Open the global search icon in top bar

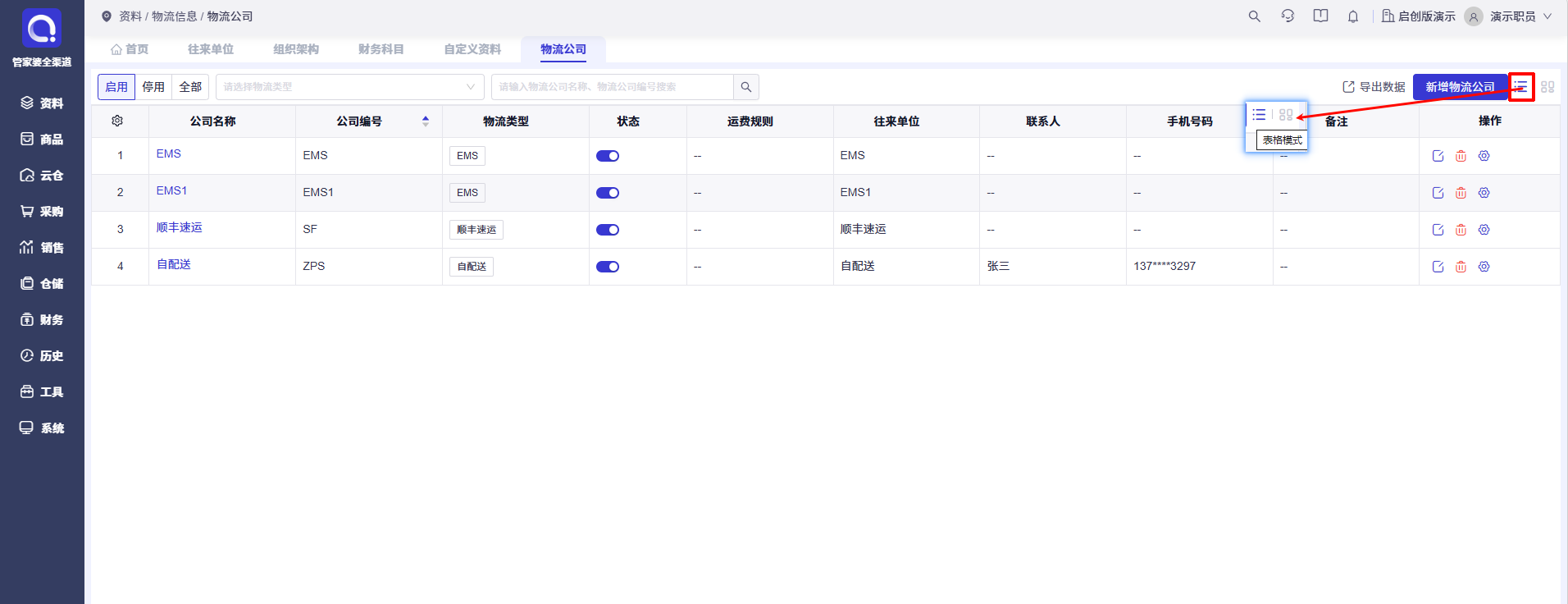point(1254,16)
